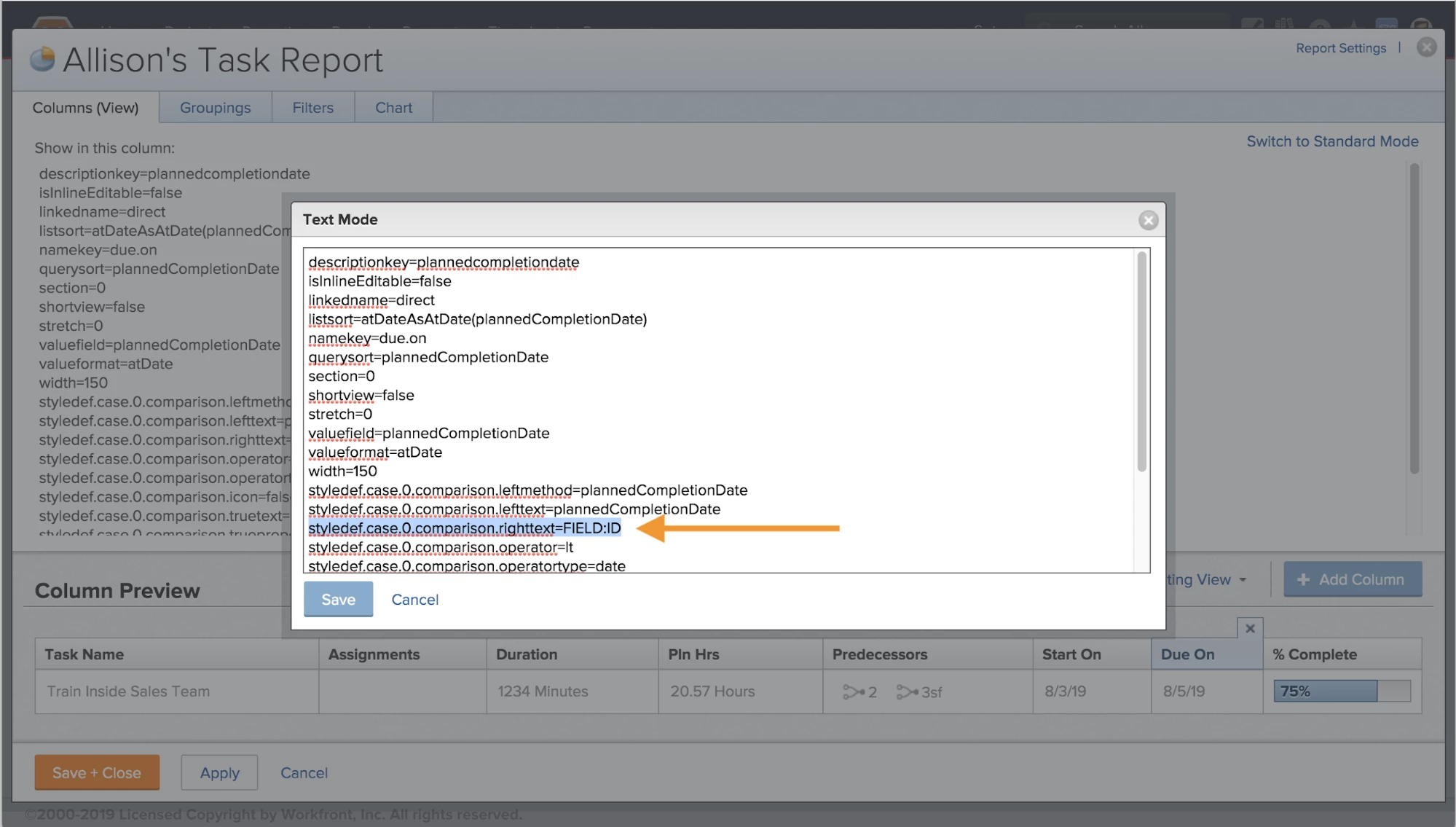Switch to Standard Mode

click(x=1331, y=141)
